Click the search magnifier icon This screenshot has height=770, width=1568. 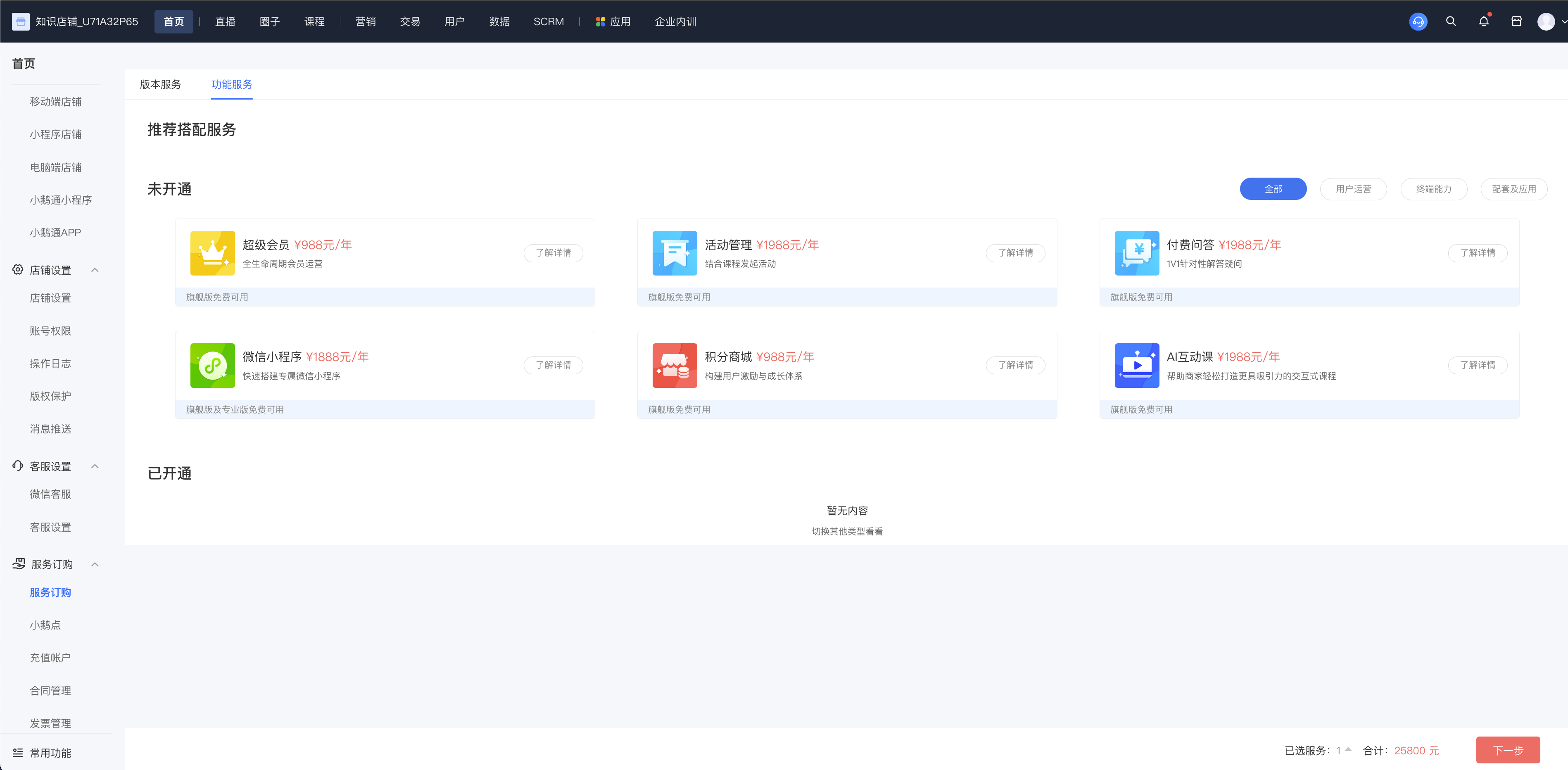click(1451, 21)
